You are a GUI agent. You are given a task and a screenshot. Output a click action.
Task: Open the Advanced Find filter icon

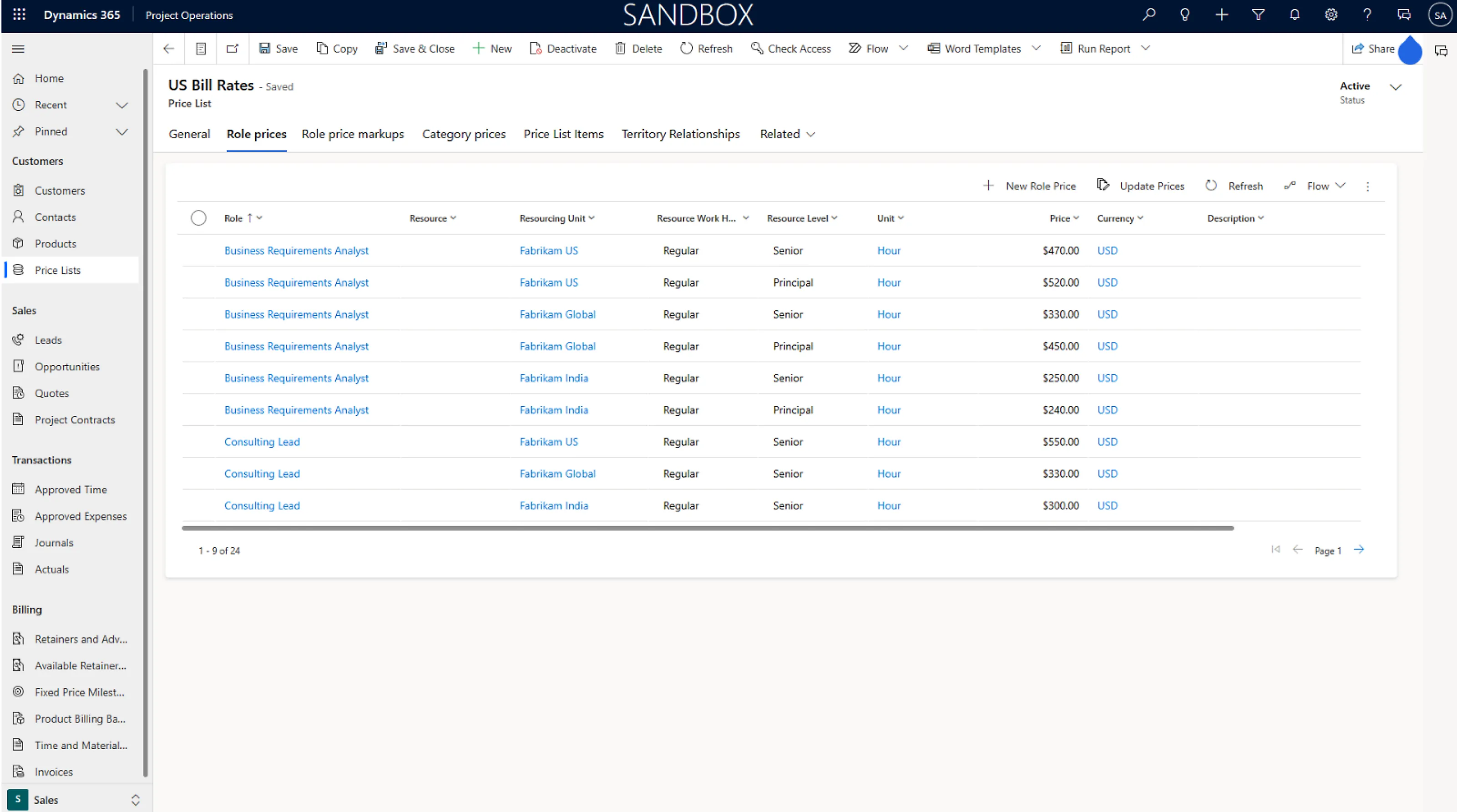(x=1258, y=15)
